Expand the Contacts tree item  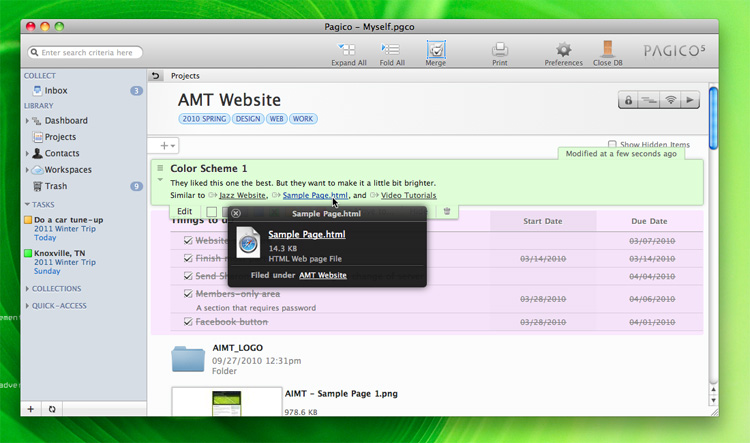(x=27, y=153)
